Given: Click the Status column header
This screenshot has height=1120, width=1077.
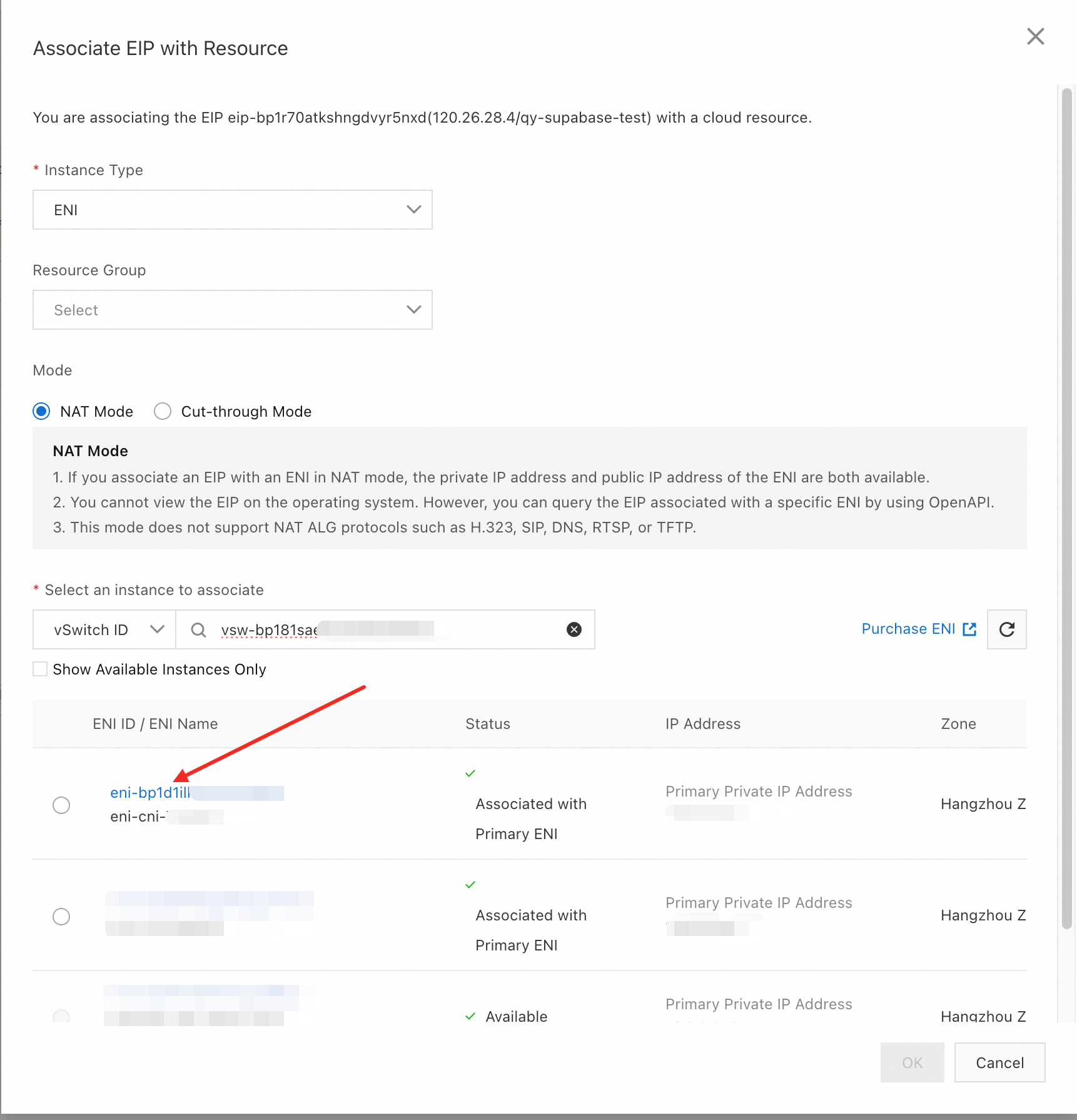Looking at the screenshot, I should (x=488, y=724).
